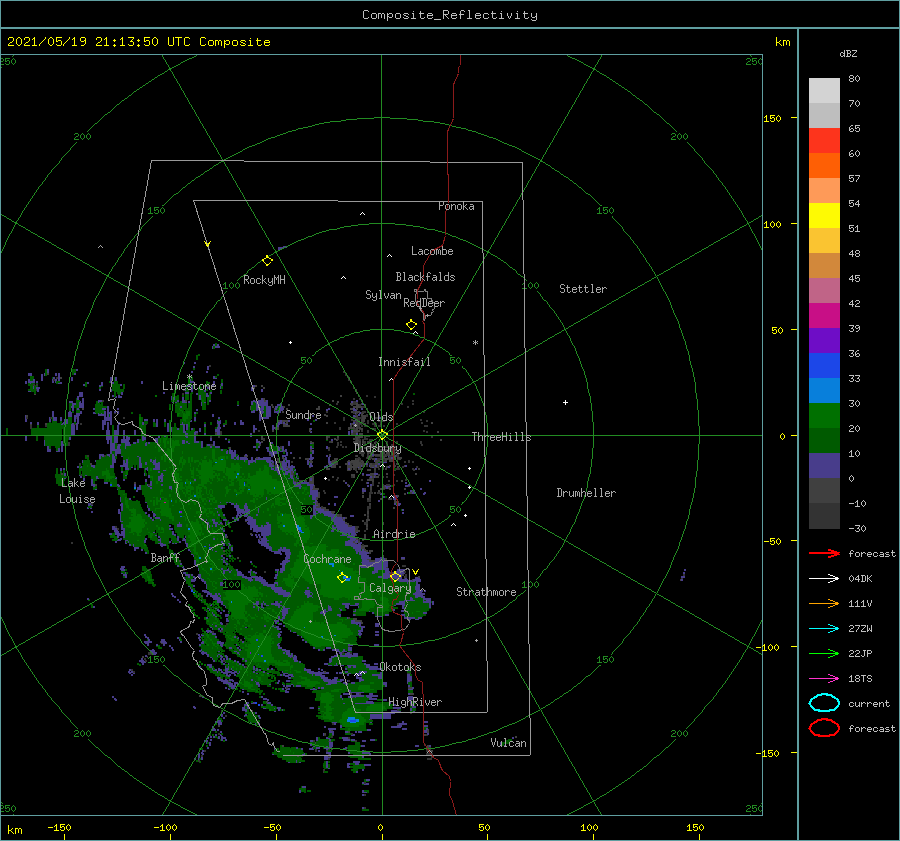Viewport: 900px width, 841px height.
Task: Click the Lake Louise label
Action: [77, 491]
